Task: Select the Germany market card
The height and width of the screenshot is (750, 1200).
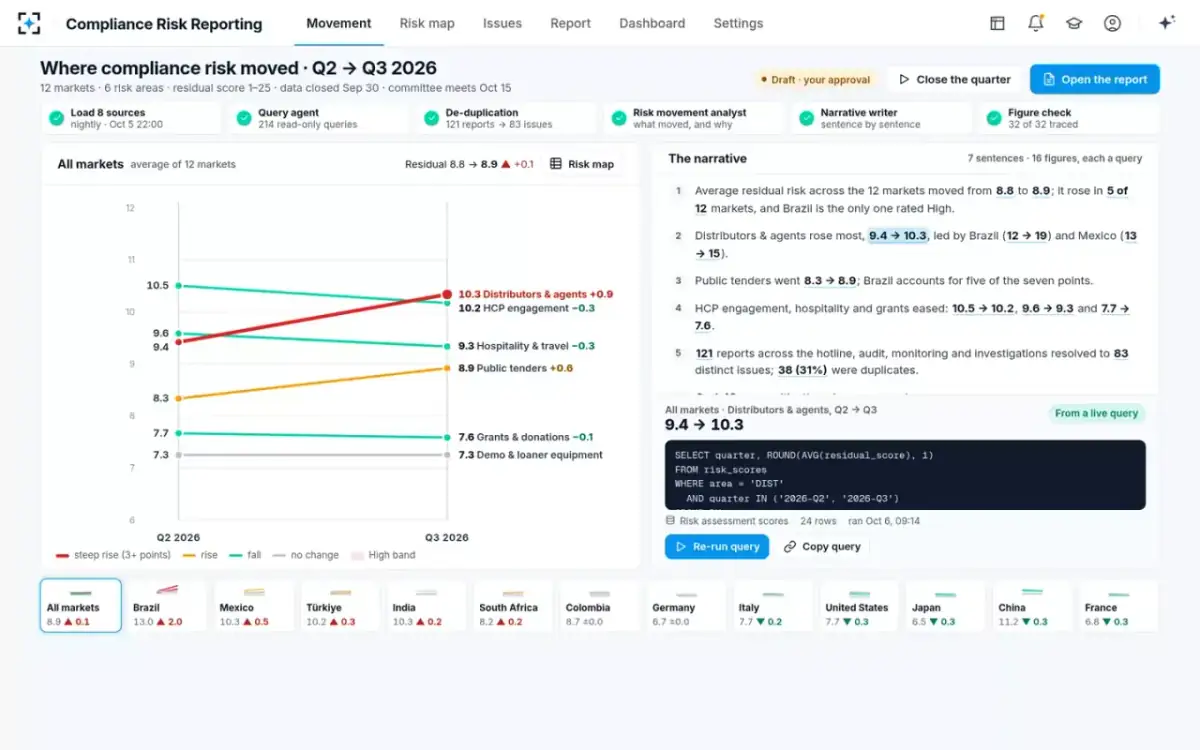Action: click(686, 606)
